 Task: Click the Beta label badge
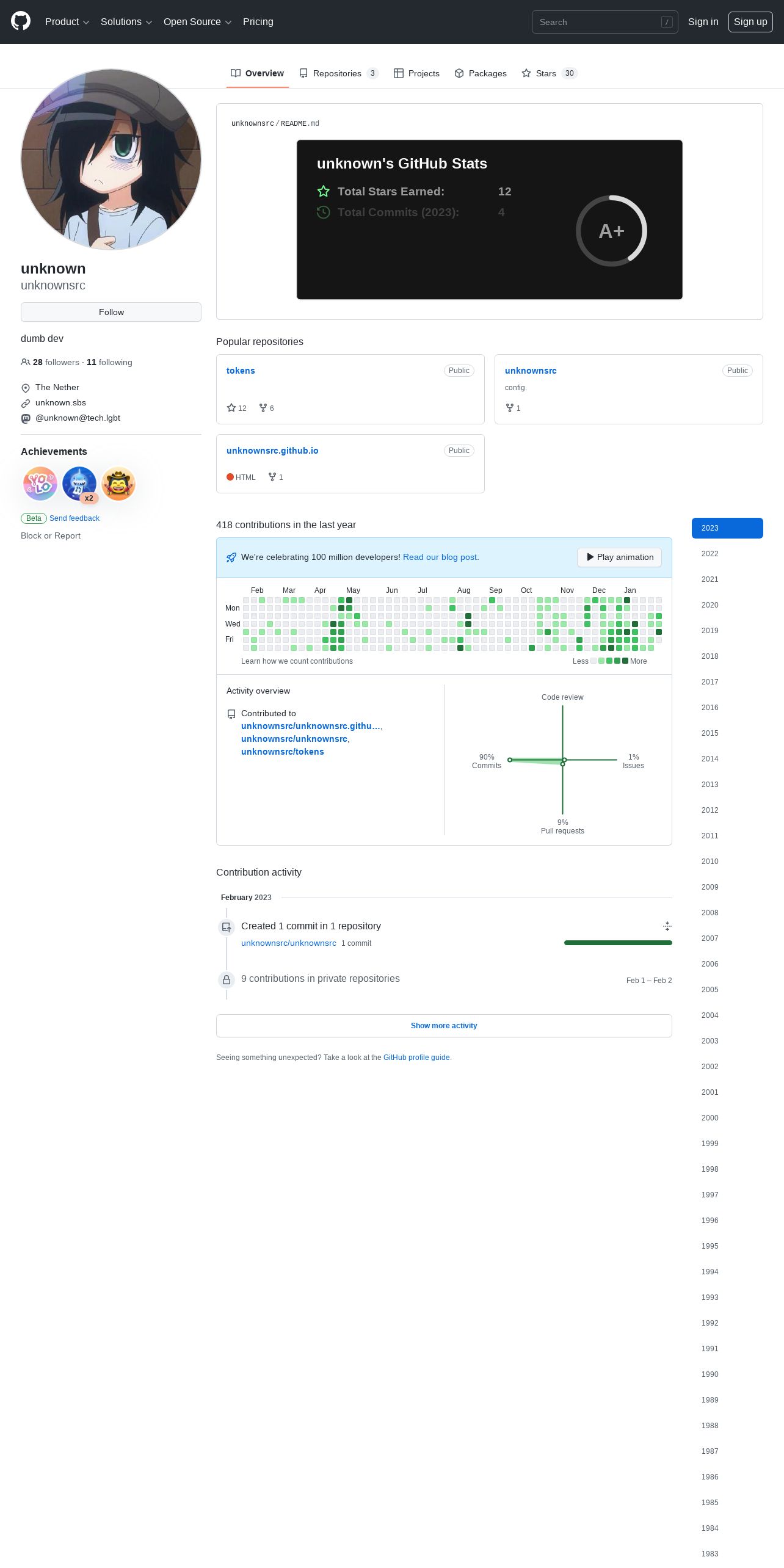click(34, 518)
